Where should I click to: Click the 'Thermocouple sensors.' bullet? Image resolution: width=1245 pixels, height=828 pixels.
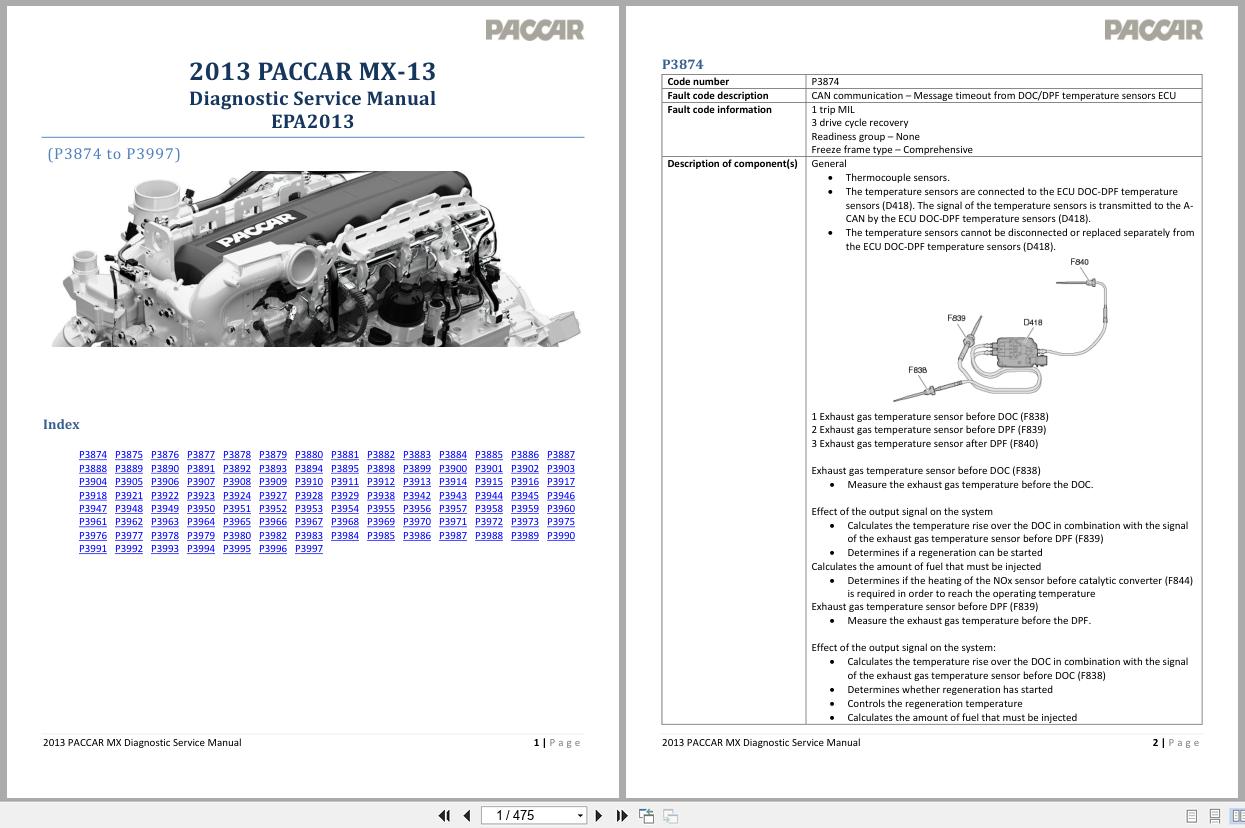click(x=897, y=178)
